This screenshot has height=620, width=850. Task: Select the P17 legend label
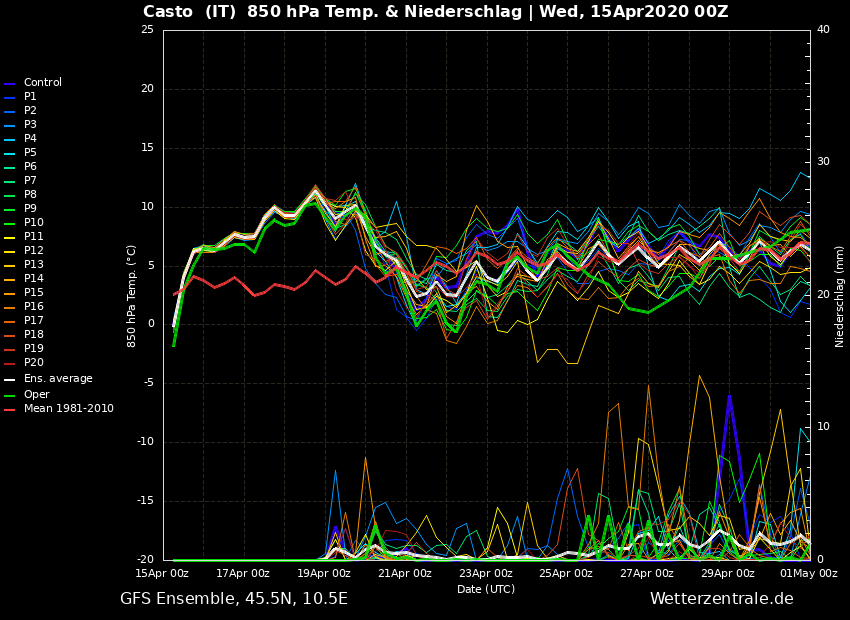click(33, 321)
